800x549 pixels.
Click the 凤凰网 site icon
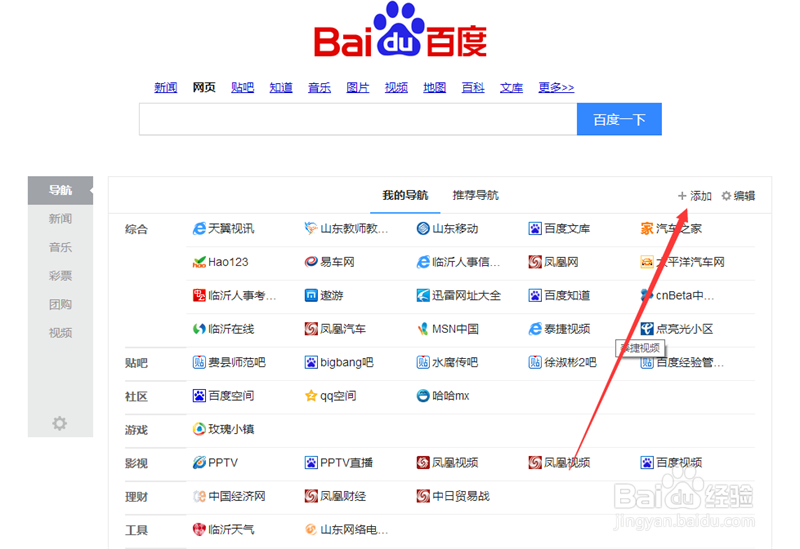pos(535,262)
